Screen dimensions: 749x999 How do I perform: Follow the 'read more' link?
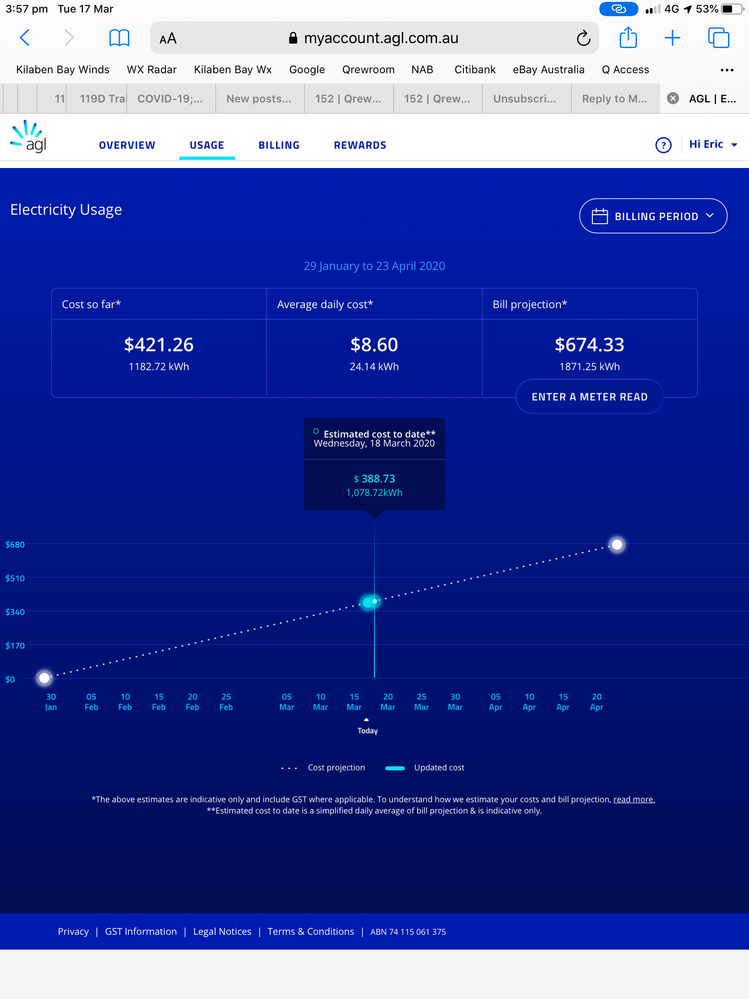[x=634, y=800]
